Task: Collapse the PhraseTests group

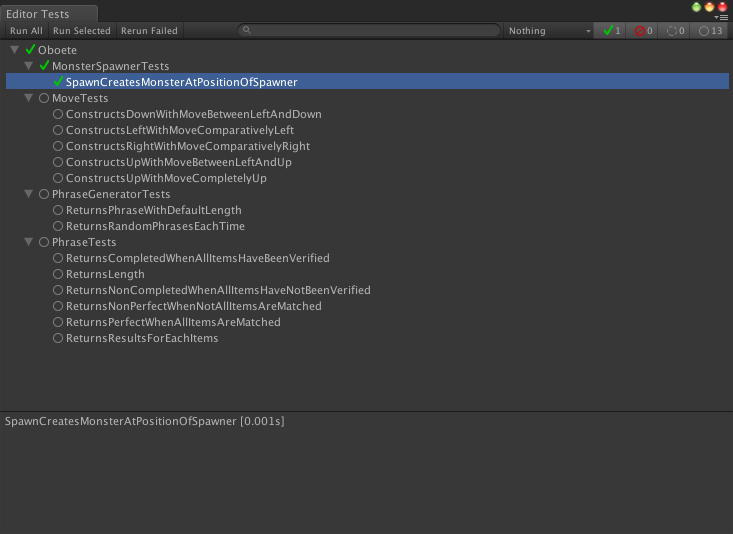Action: click(29, 242)
